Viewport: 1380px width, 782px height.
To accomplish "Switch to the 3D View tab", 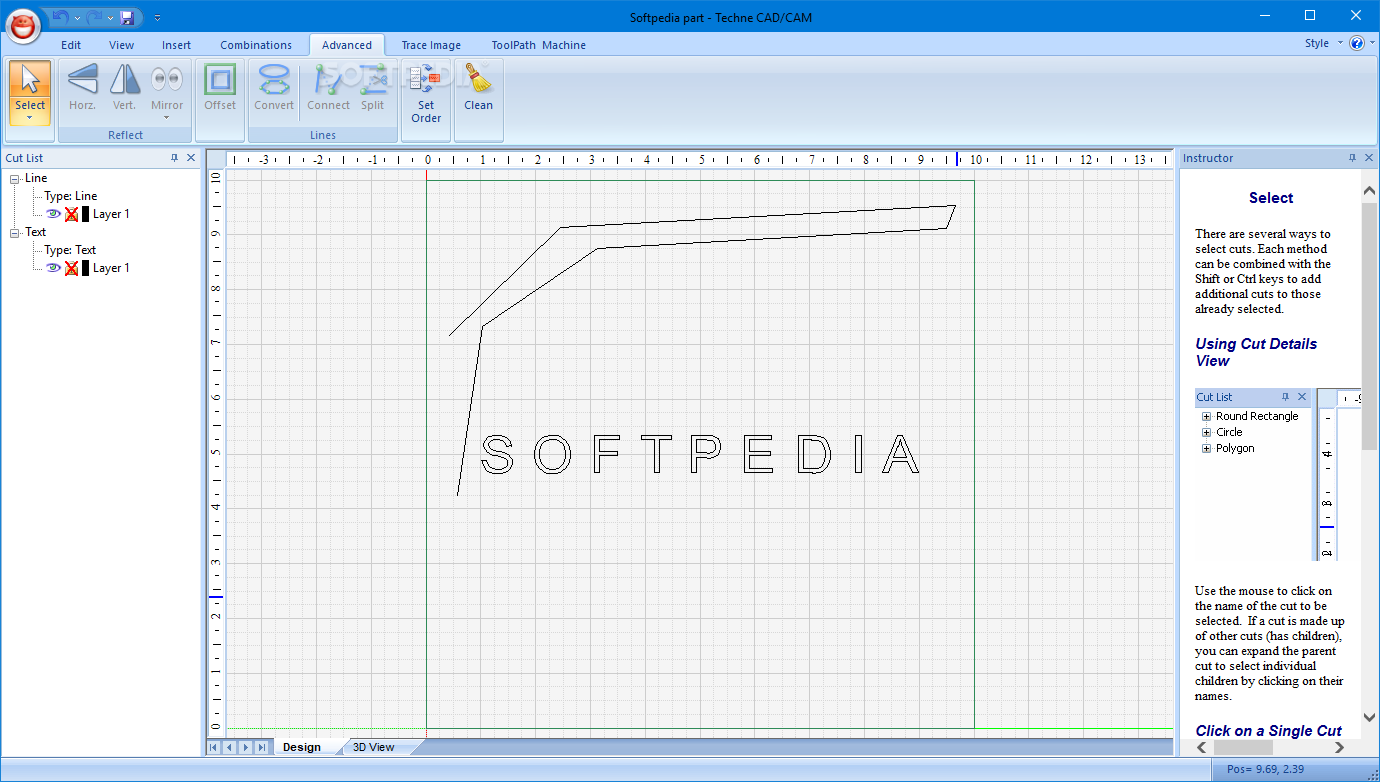I will 374,747.
